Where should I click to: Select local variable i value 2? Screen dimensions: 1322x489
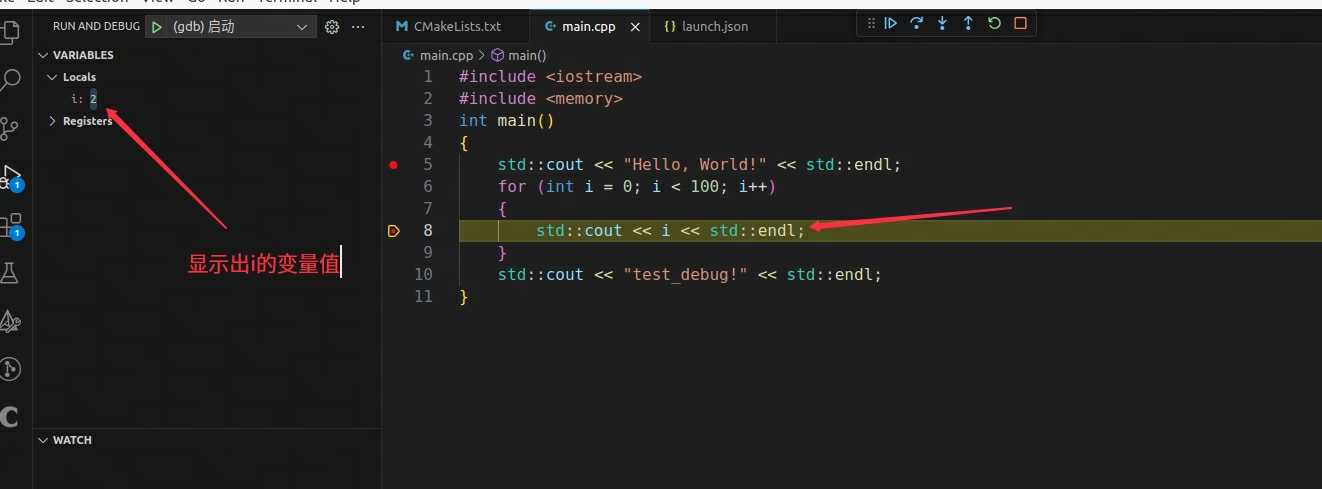(93, 99)
